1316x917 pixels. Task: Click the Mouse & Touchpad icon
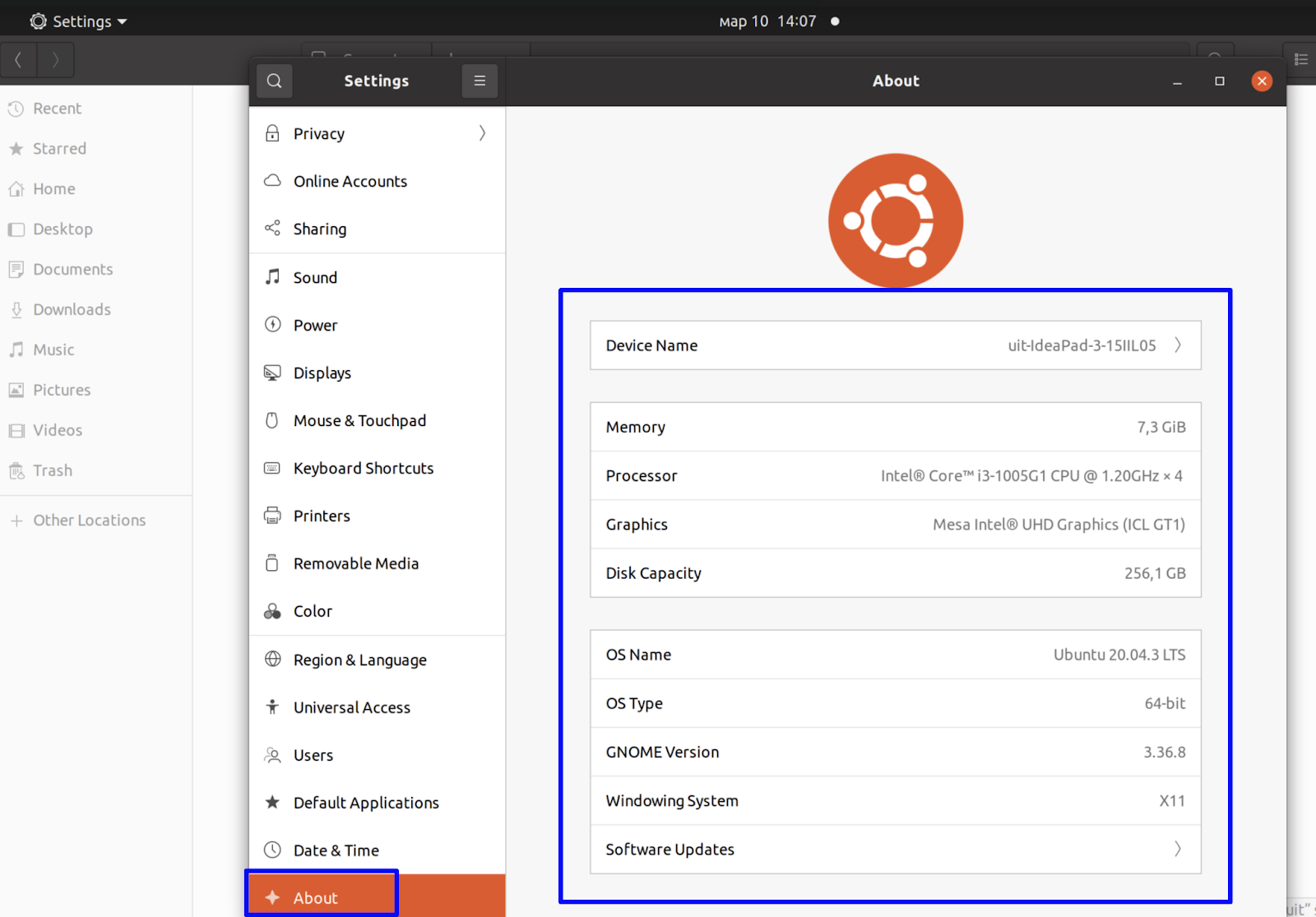pyautogui.click(x=272, y=420)
